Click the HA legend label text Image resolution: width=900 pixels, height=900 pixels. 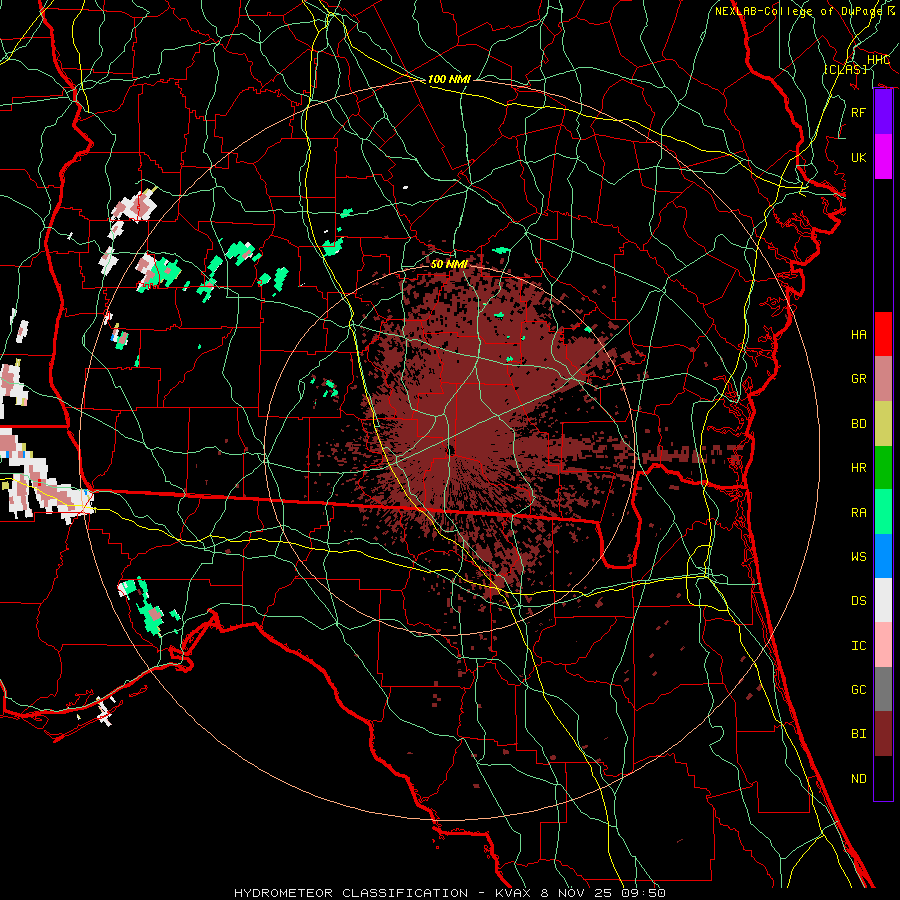coord(859,334)
